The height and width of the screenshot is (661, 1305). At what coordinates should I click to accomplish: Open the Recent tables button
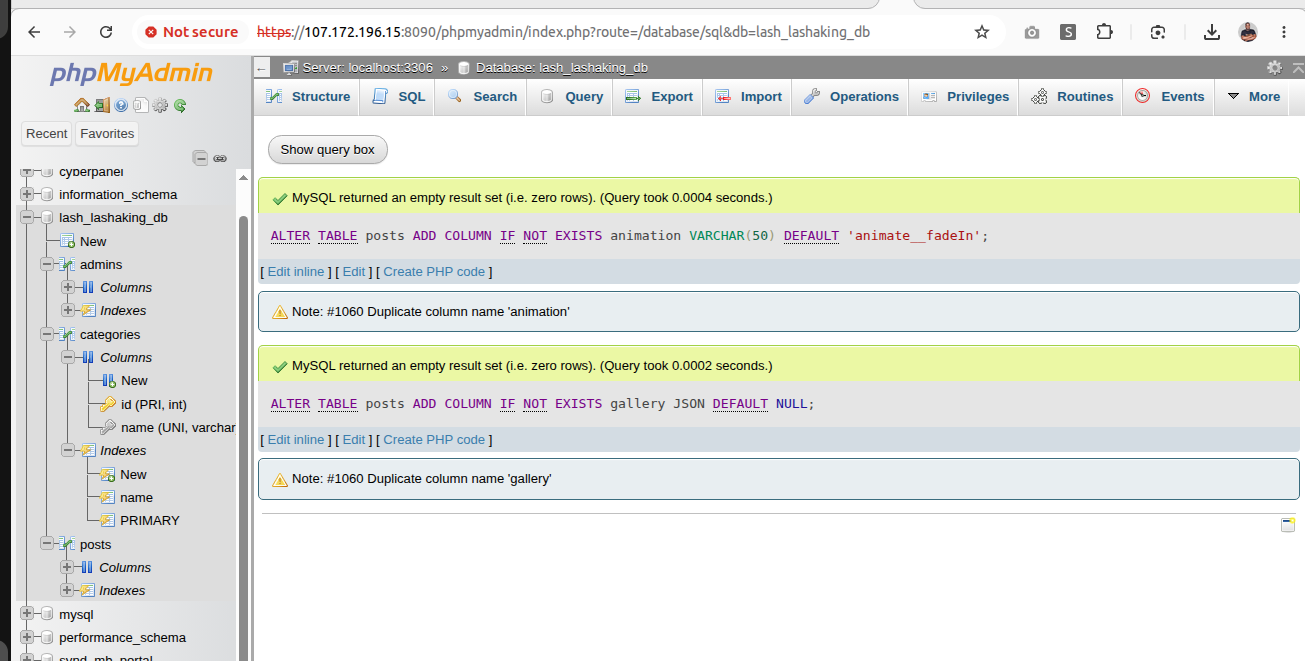click(47, 134)
